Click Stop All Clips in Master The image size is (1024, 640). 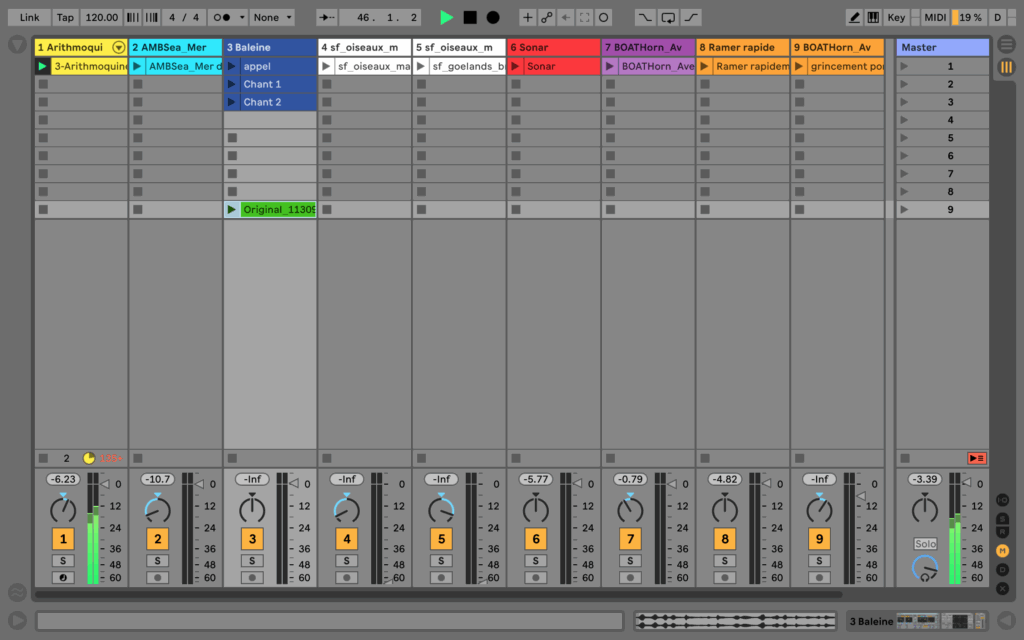pos(976,458)
